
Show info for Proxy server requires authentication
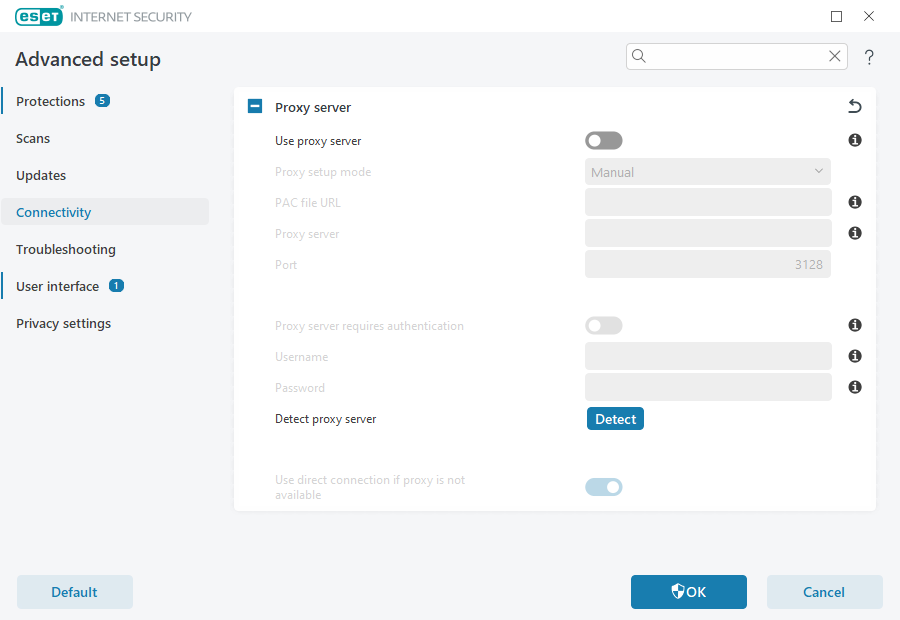pyautogui.click(x=855, y=326)
